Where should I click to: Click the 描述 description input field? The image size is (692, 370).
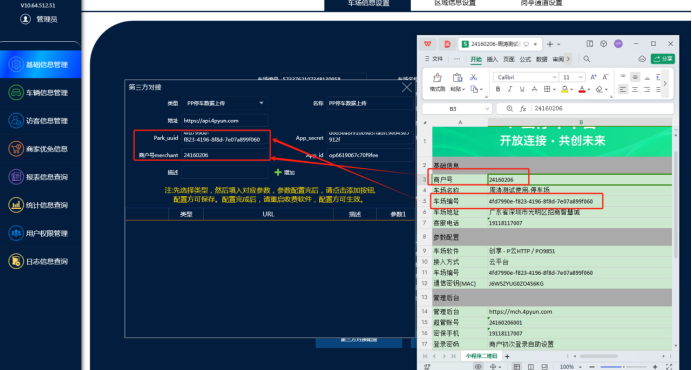click(225, 172)
